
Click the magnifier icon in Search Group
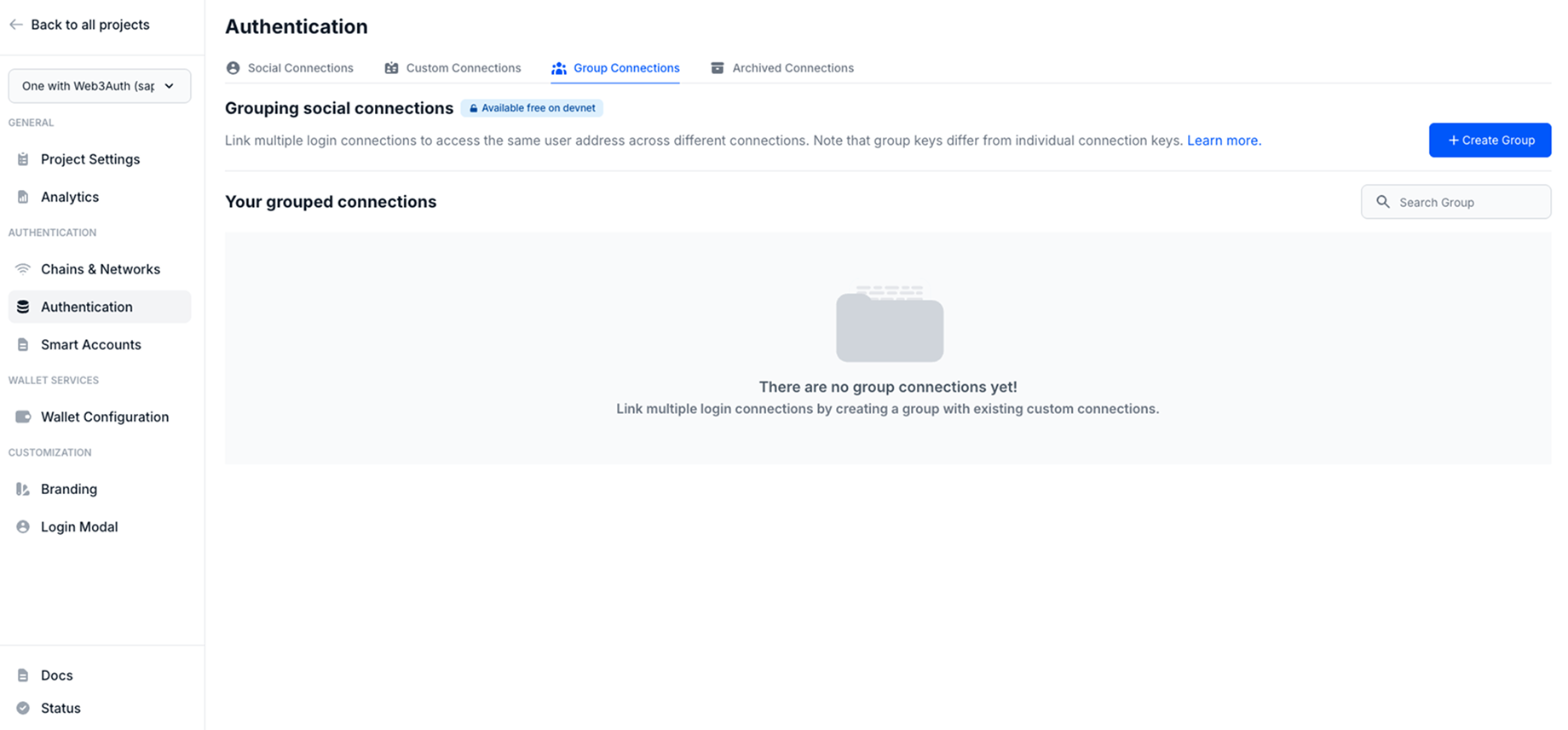point(1384,202)
